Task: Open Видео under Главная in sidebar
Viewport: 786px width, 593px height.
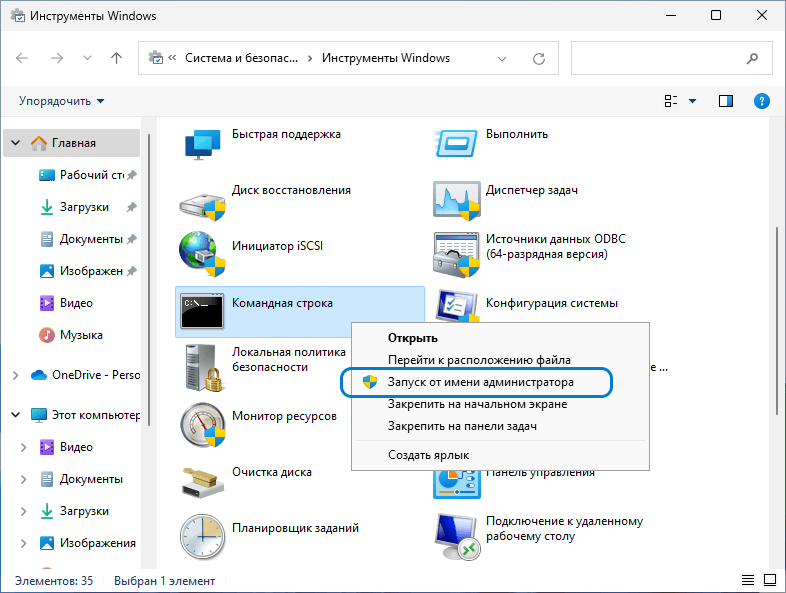Action: [66, 303]
